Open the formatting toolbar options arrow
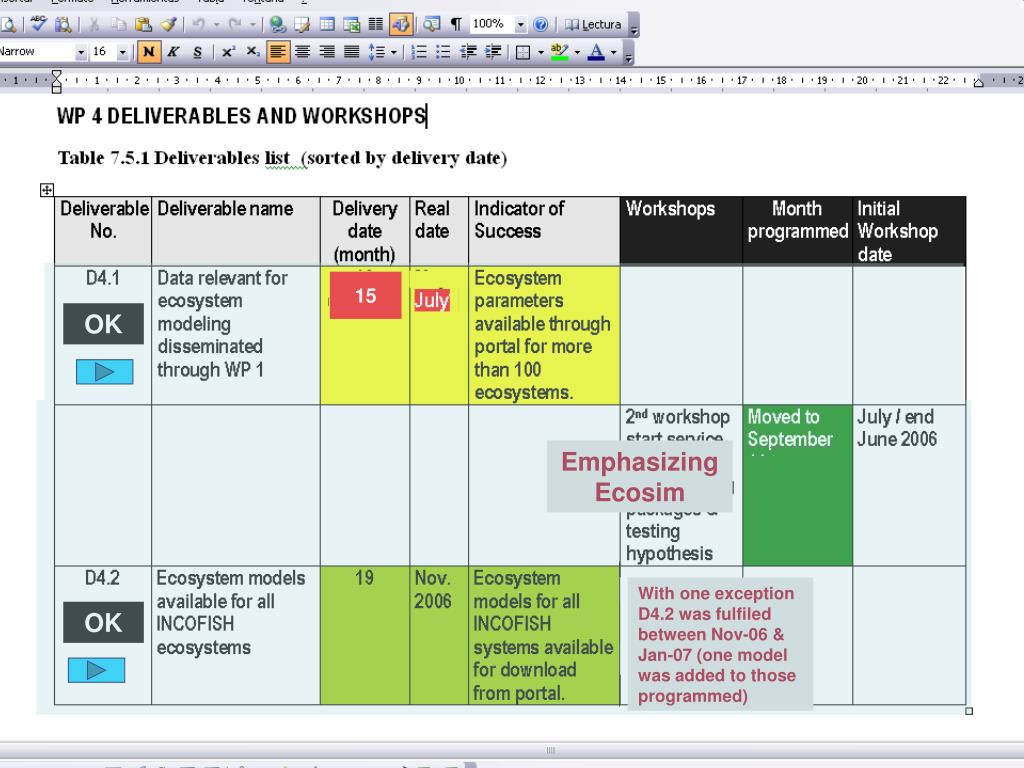Screen dimensions: 1024x768 pyautogui.click(x=628, y=54)
